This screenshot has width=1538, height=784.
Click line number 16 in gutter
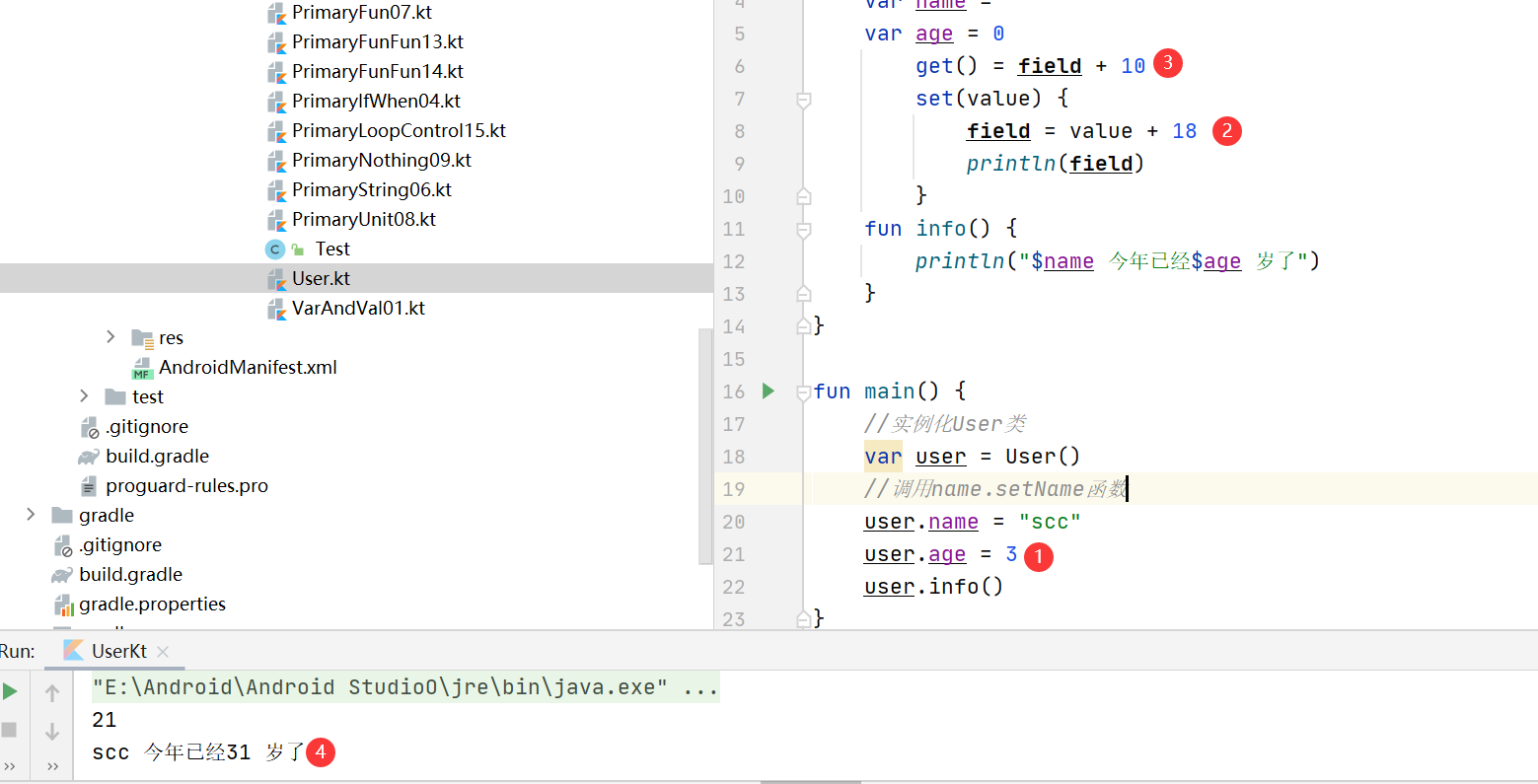(734, 392)
